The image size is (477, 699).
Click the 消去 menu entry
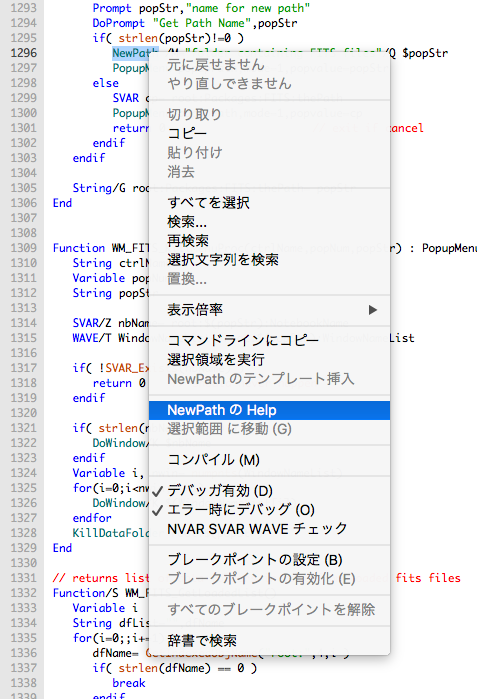(269, 171)
